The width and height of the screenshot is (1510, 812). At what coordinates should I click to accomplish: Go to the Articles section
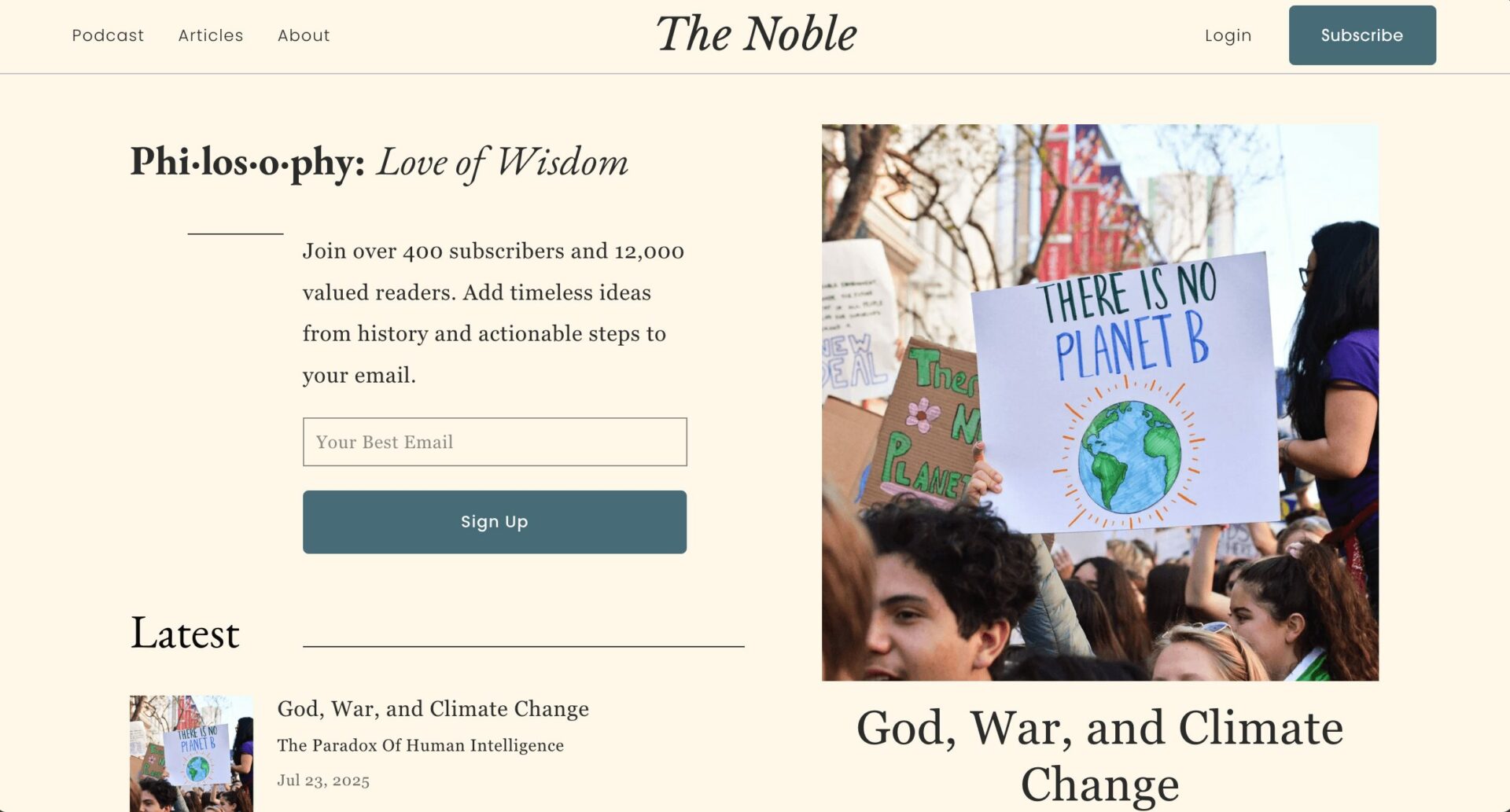[x=211, y=35]
